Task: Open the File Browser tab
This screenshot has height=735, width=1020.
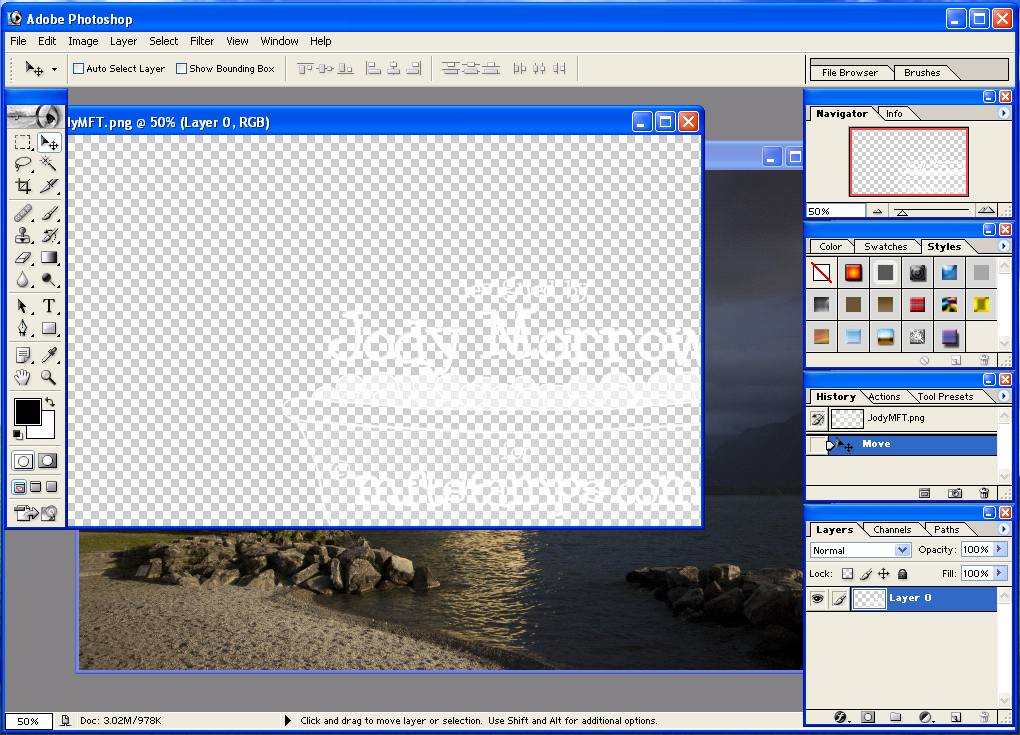Action: coord(850,73)
